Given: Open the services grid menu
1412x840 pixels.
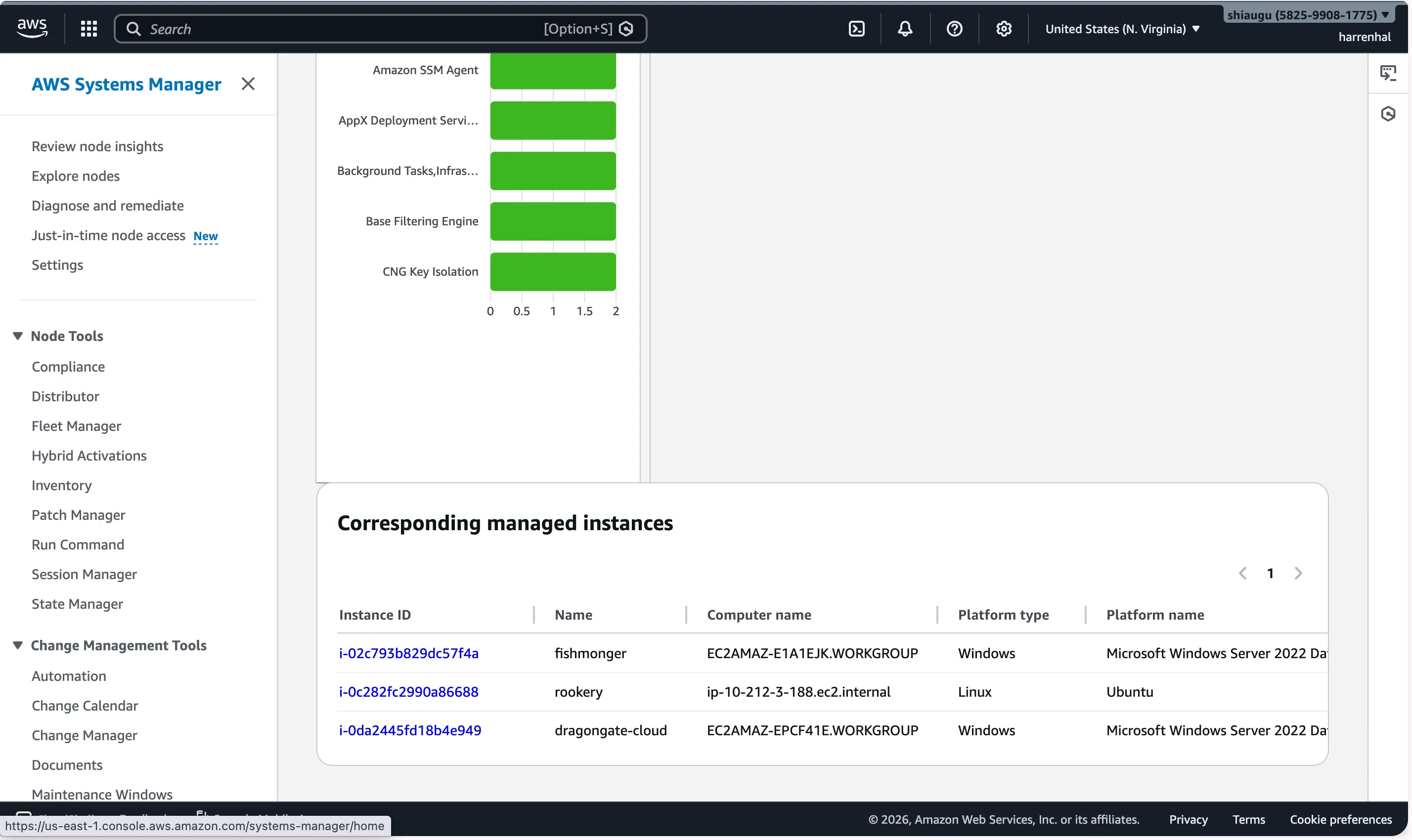Looking at the screenshot, I should click(89, 29).
